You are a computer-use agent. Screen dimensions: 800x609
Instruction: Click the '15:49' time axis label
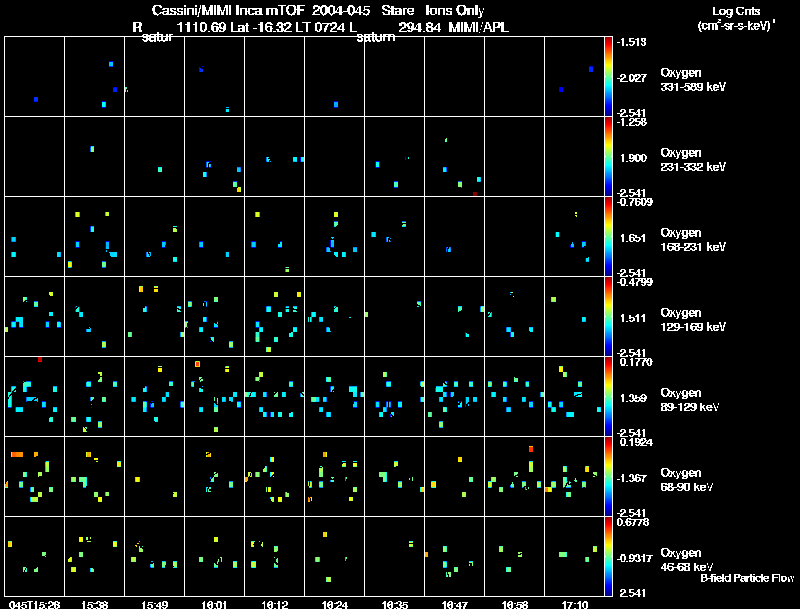[155, 604]
